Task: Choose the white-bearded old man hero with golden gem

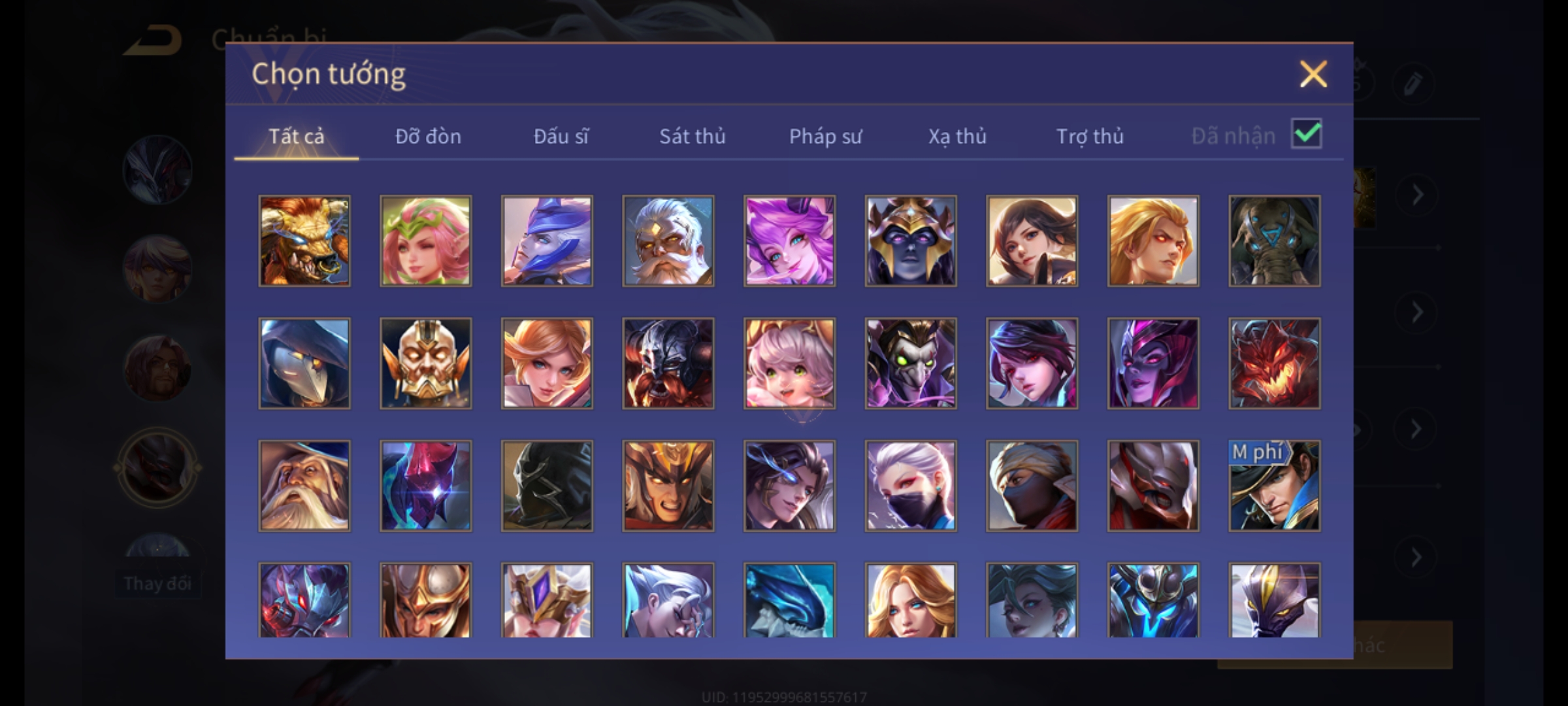Action: point(668,241)
